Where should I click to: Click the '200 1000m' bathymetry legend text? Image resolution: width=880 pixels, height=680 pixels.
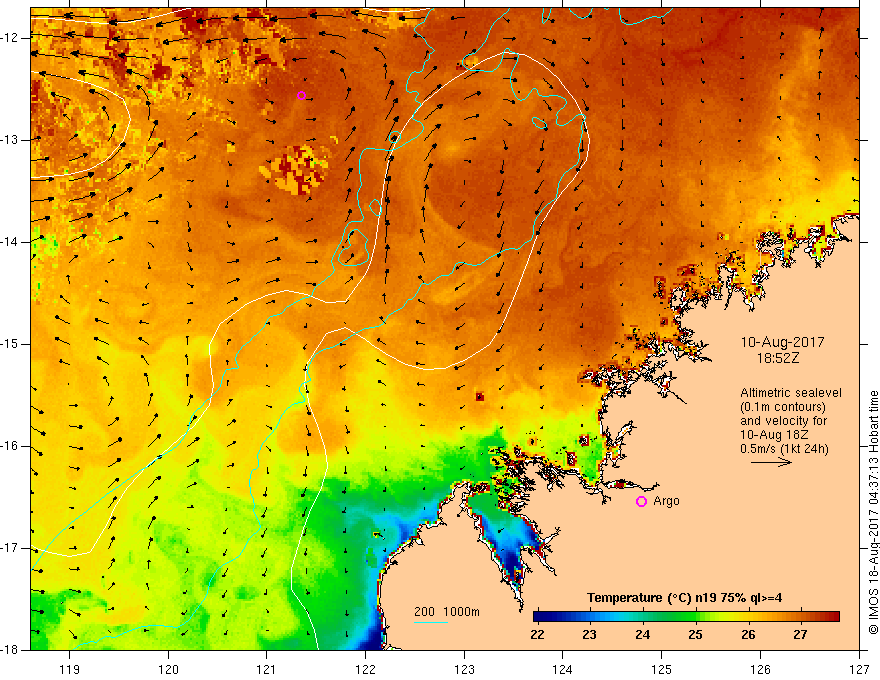(447, 612)
